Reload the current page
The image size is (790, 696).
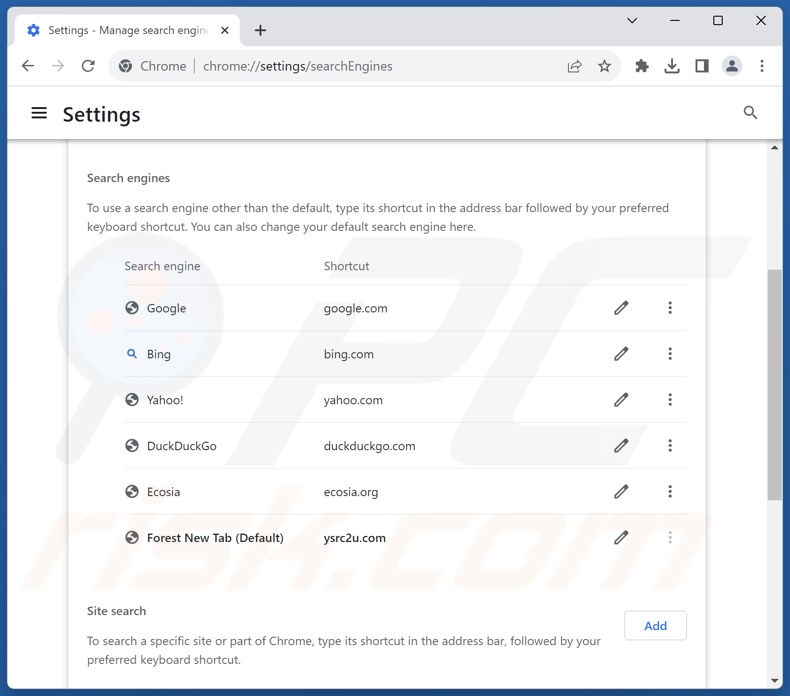pos(88,66)
